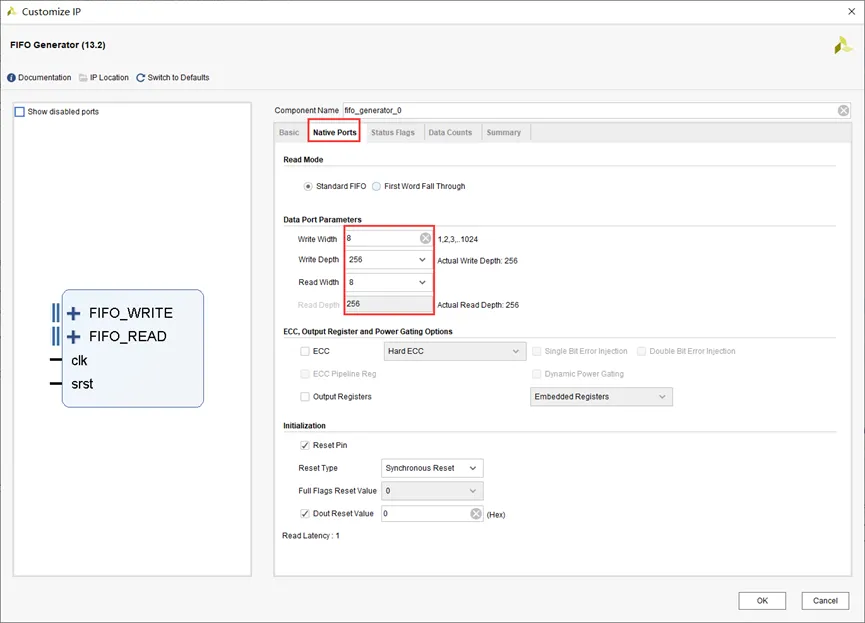
Task: Close the Customize IP dialog
Action: (x=851, y=12)
